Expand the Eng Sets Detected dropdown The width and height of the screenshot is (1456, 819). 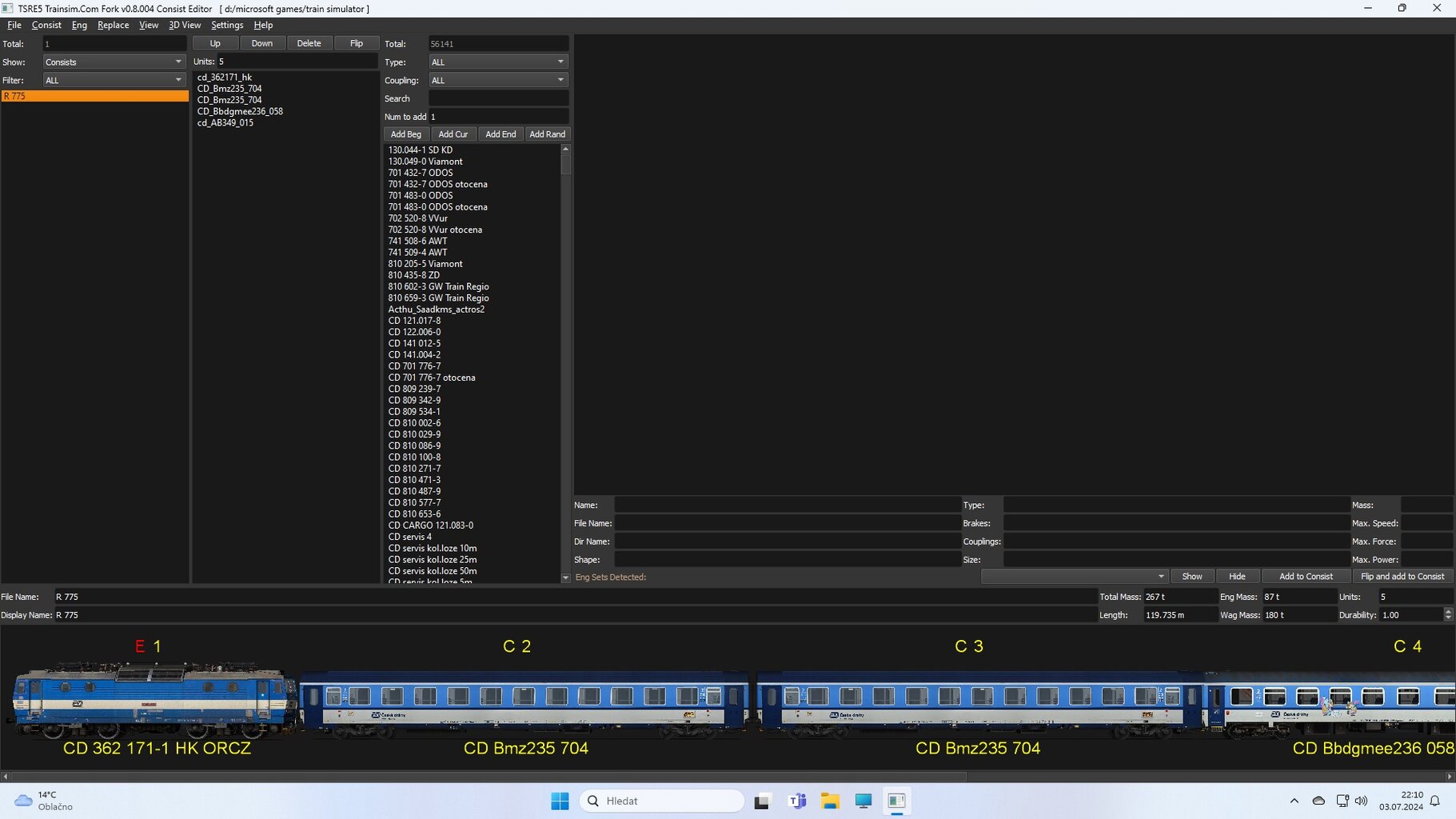click(x=1074, y=577)
